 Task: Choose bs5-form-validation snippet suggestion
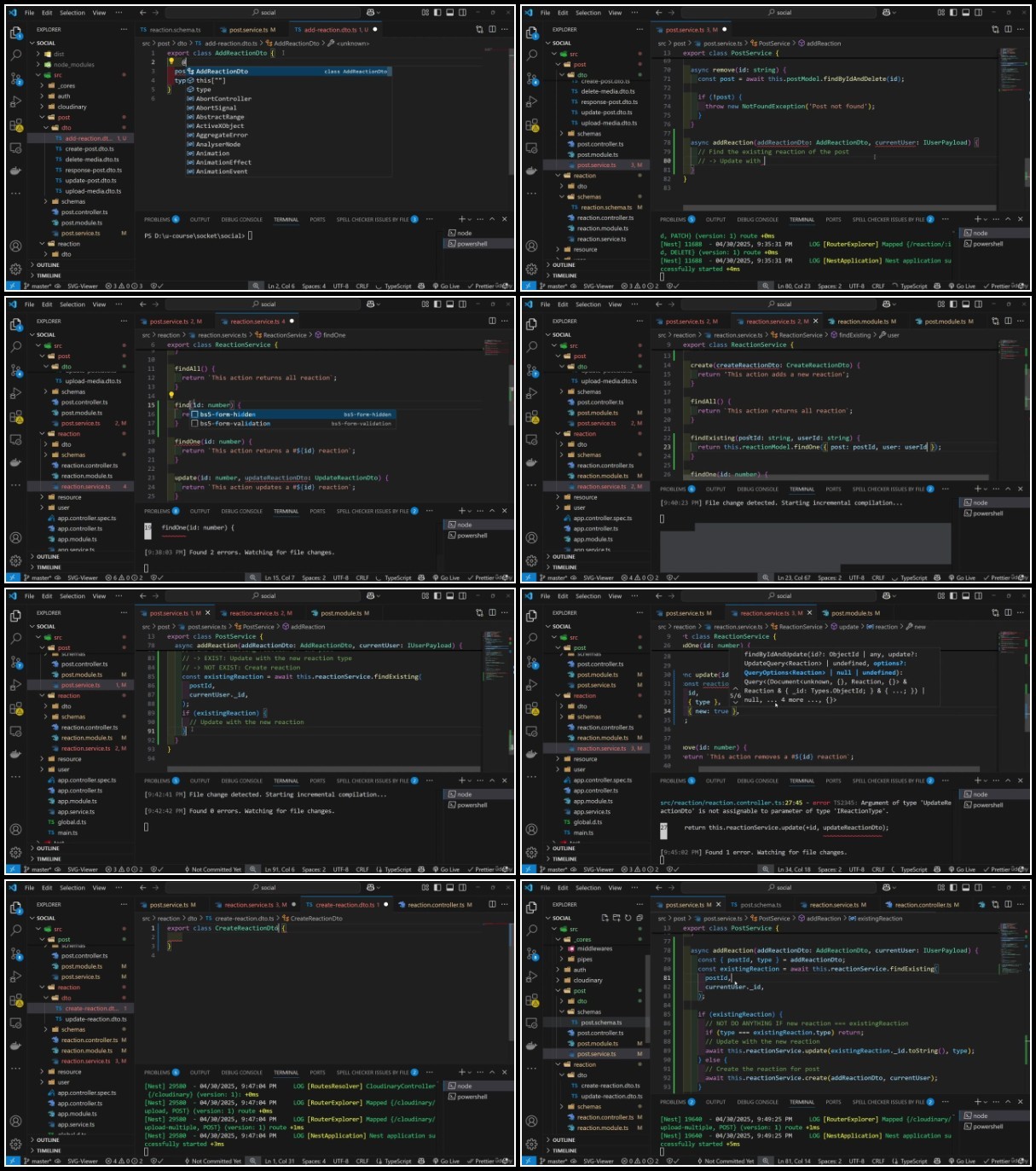click(292, 423)
